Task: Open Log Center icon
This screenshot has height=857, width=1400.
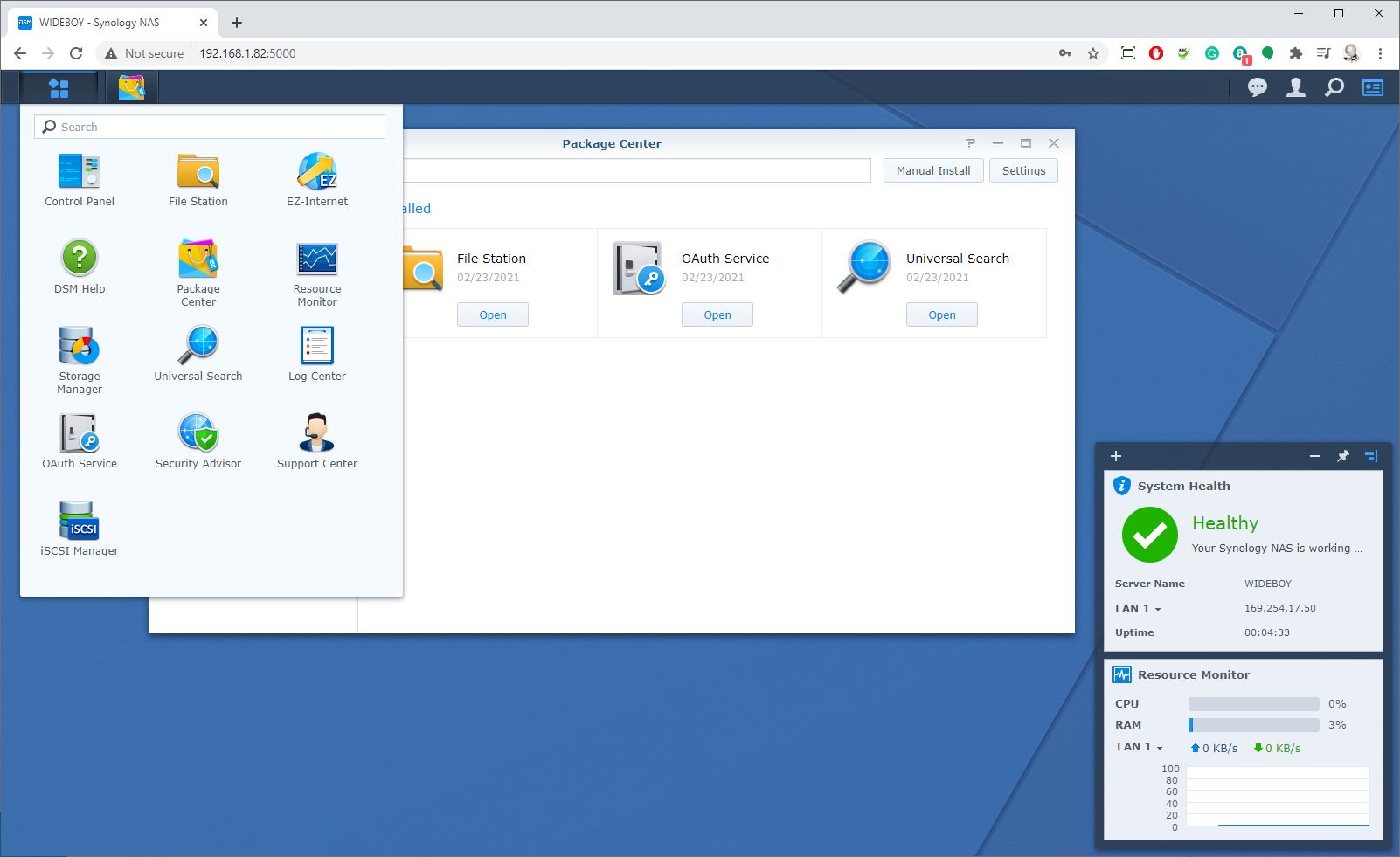Action: point(317,355)
